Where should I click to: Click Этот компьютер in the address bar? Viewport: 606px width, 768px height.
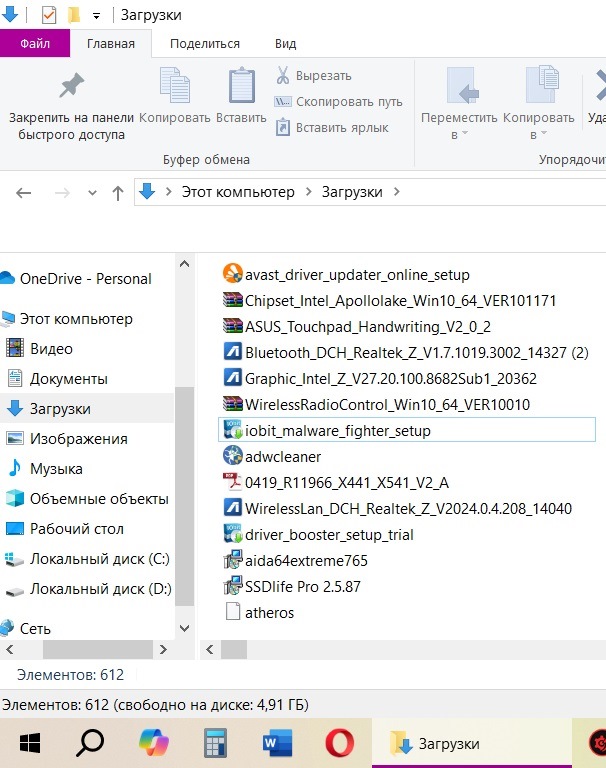point(238,192)
